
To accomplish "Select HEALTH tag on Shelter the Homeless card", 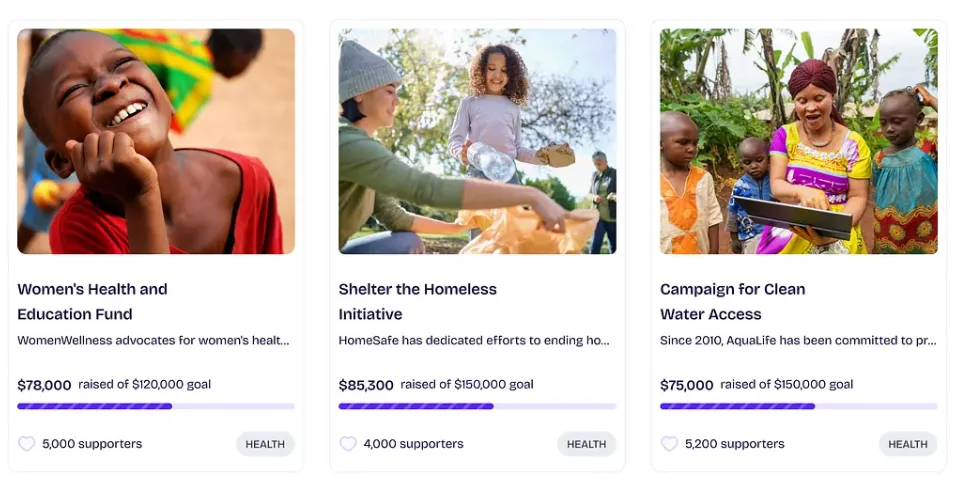I will [x=587, y=444].
